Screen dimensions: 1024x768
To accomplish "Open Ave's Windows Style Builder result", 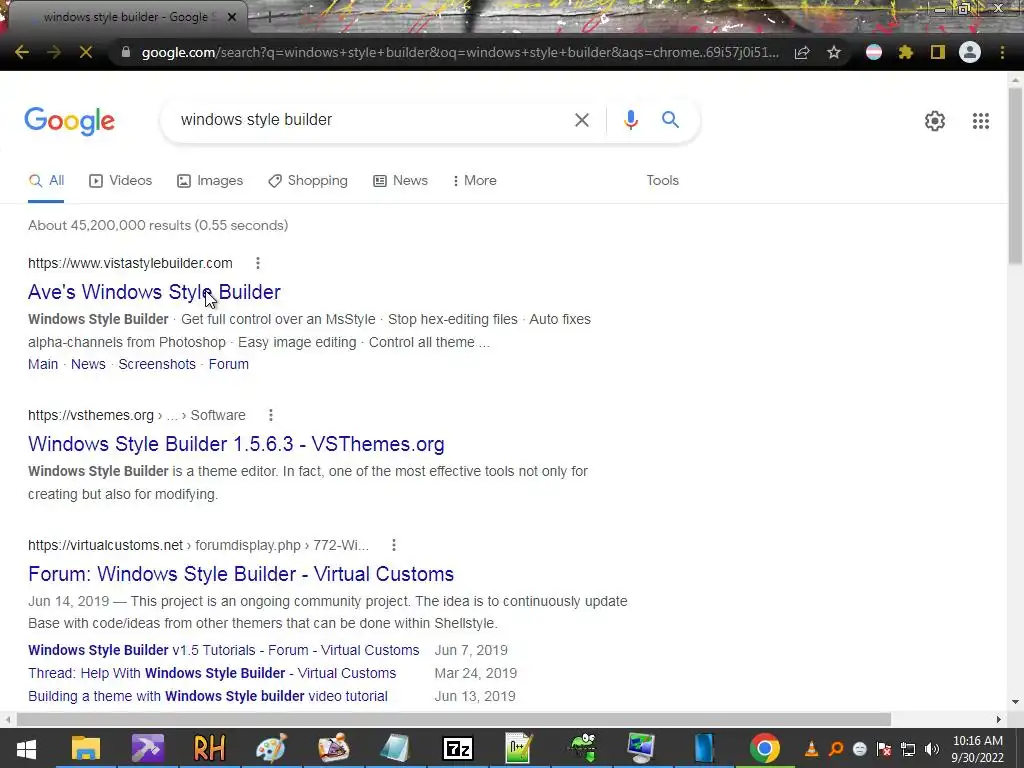I will click(x=154, y=292).
